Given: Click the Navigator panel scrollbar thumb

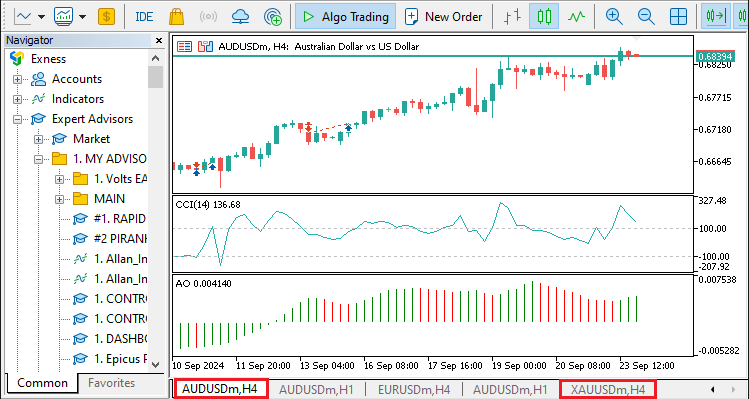Looking at the screenshot, I should click(155, 77).
